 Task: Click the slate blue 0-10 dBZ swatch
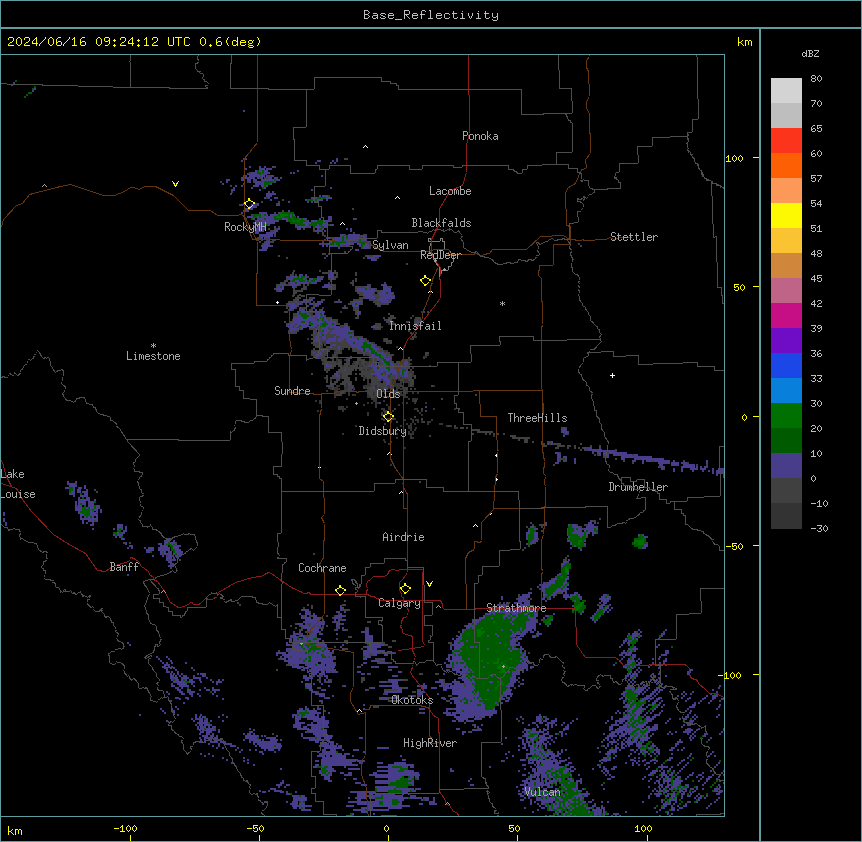786,466
